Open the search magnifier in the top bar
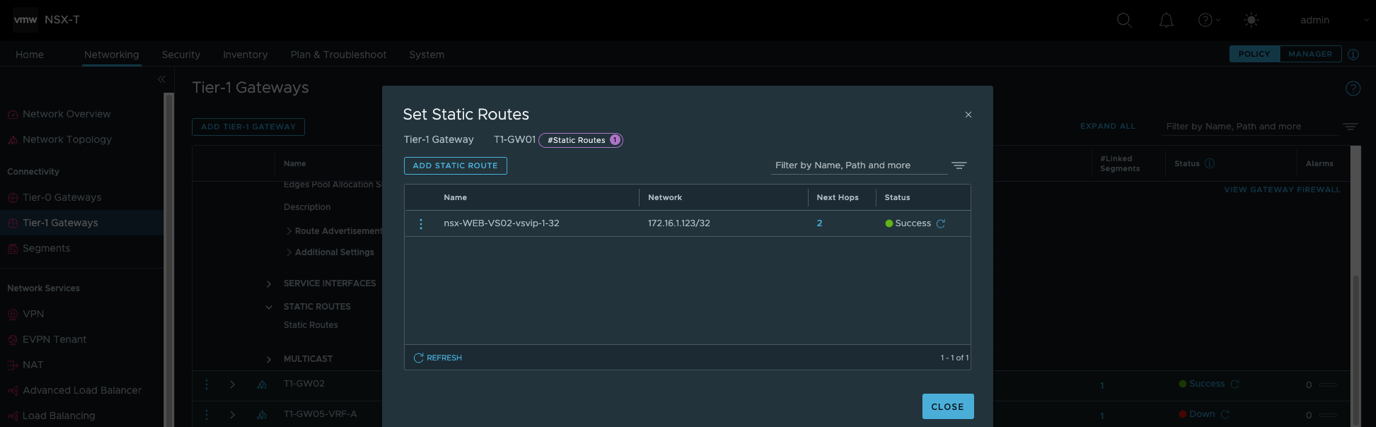The image size is (1376, 427). pos(1124,20)
